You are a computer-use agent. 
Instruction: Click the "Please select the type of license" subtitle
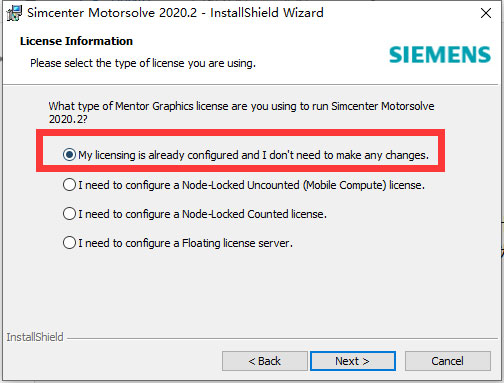(143, 63)
